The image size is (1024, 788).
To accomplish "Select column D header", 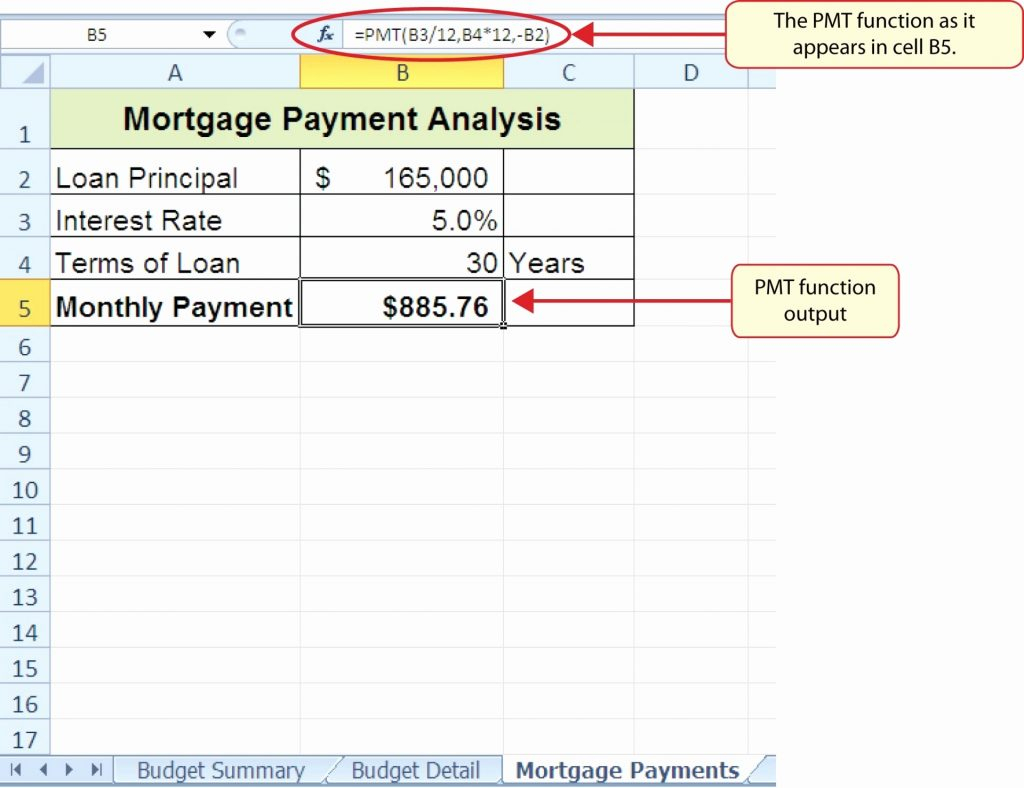I will coord(690,72).
